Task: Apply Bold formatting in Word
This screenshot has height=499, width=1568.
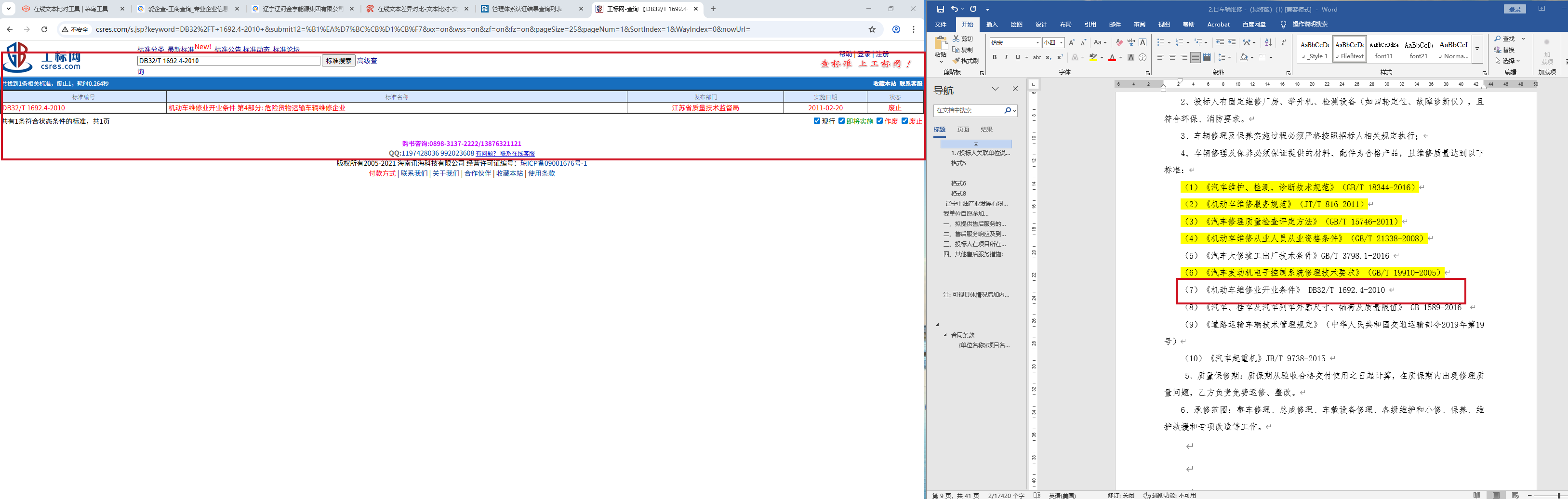Action: 995,58
